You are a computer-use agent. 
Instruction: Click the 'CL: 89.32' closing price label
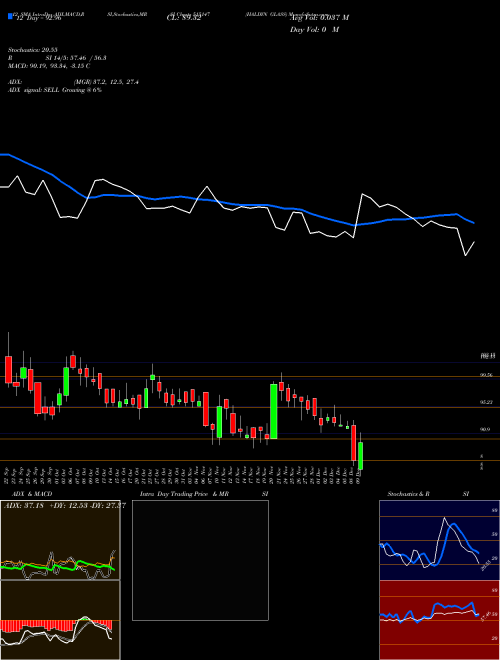pyautogui.click(x=183, y=18)
